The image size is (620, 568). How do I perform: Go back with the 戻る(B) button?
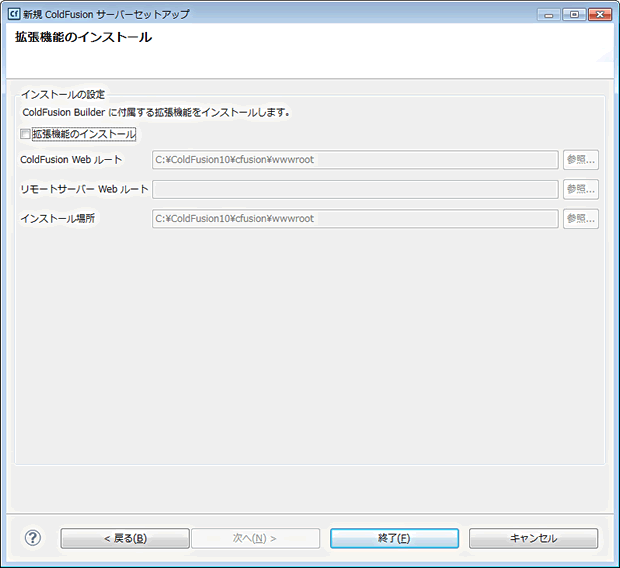tap(125, 538)
